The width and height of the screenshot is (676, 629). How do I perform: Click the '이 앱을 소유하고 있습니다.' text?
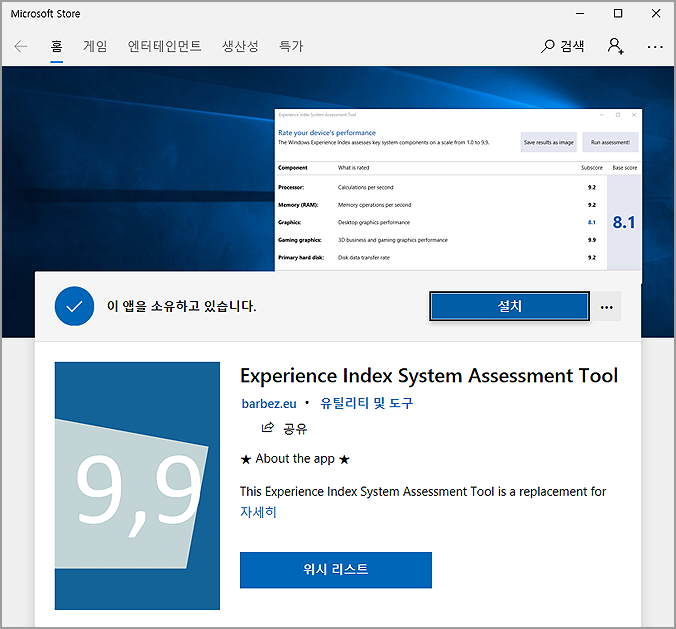pos(182,306)
